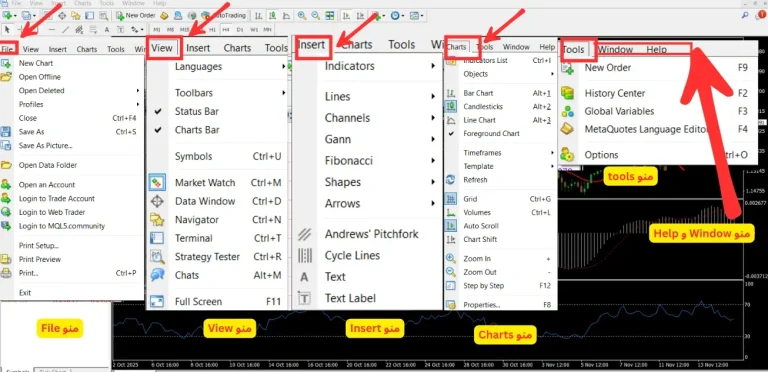The height and width of the screenshot is (372, 768).
Task: Click the Tile Windows icon in the toolbar
Action: tap(330, 16)
